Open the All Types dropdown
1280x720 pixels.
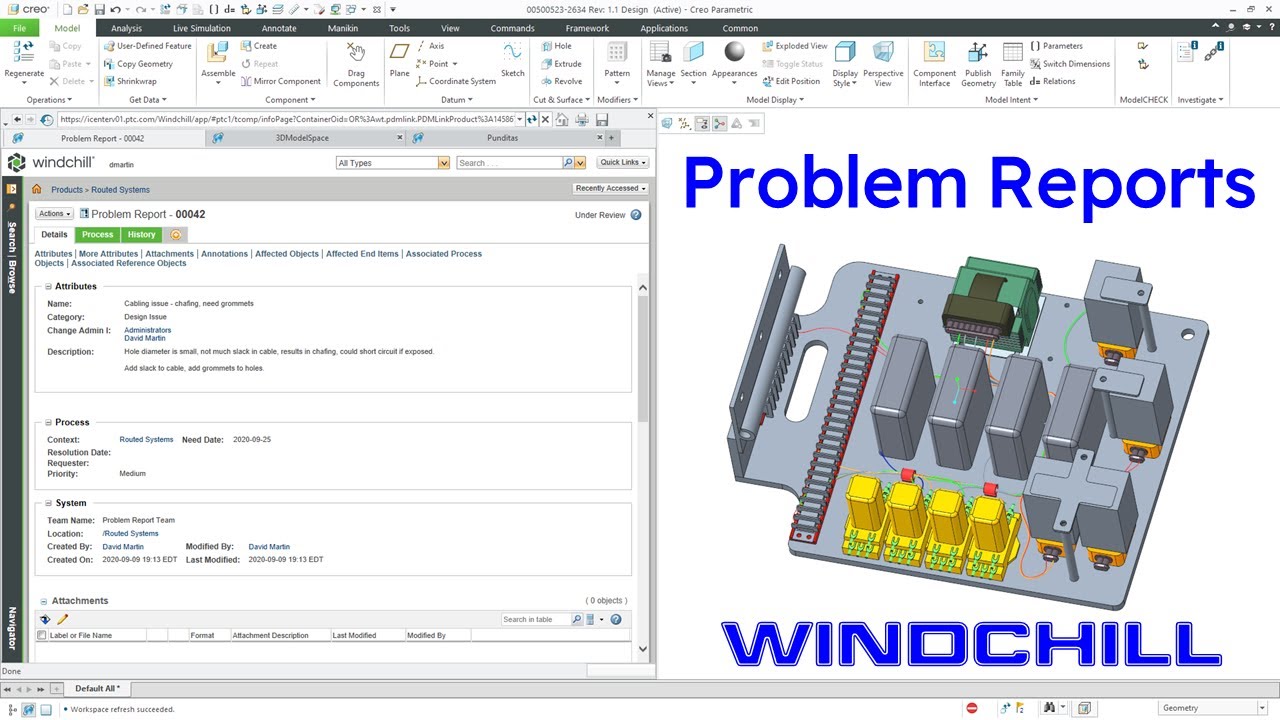[393, 163]
